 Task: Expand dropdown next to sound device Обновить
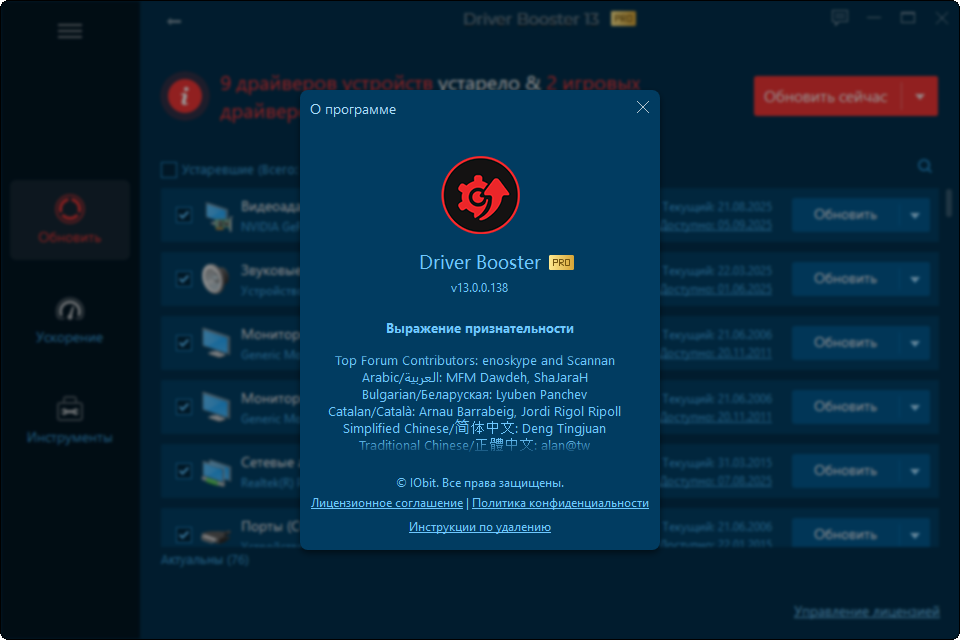[915, 279]
